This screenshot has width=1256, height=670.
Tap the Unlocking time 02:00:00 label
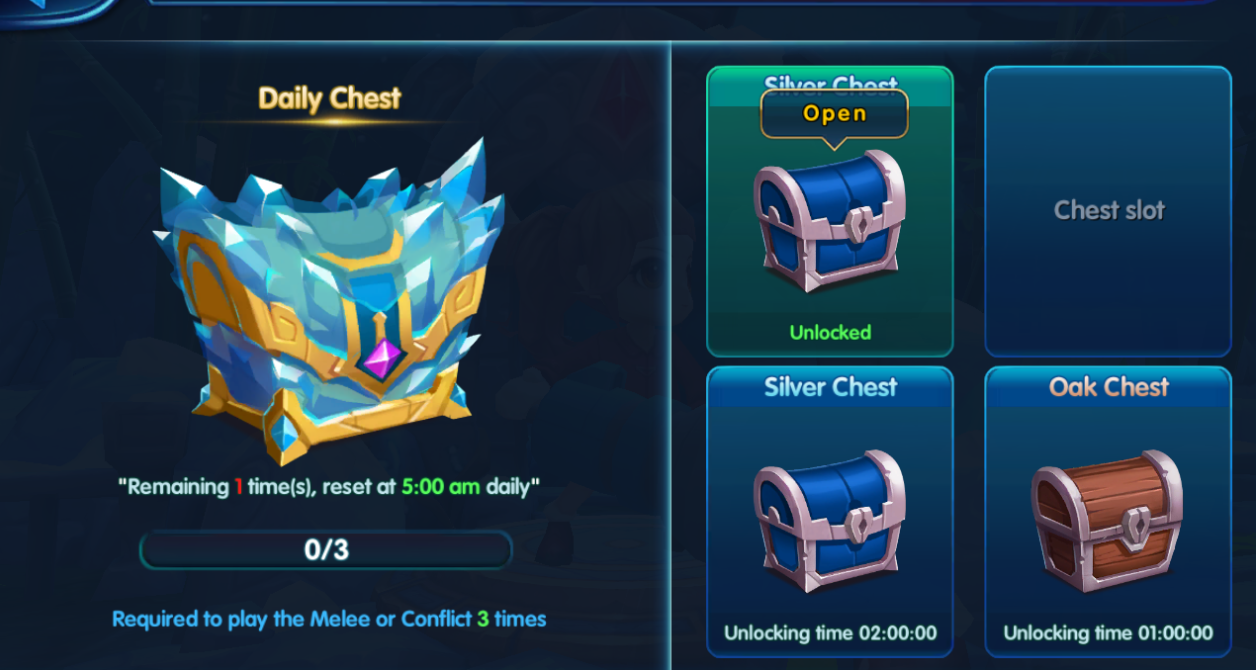830,633
